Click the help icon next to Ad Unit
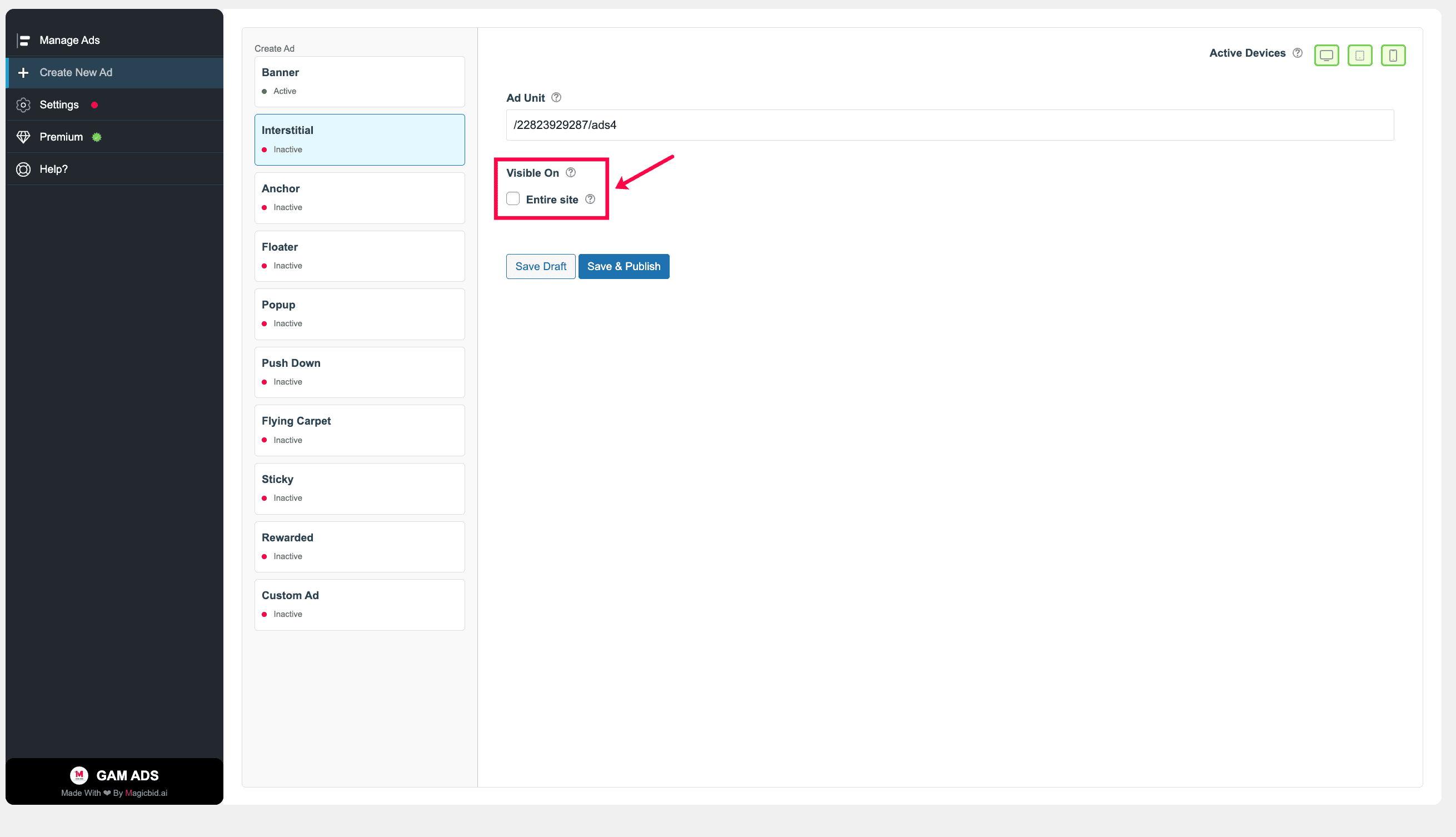 tap(556, 97)
